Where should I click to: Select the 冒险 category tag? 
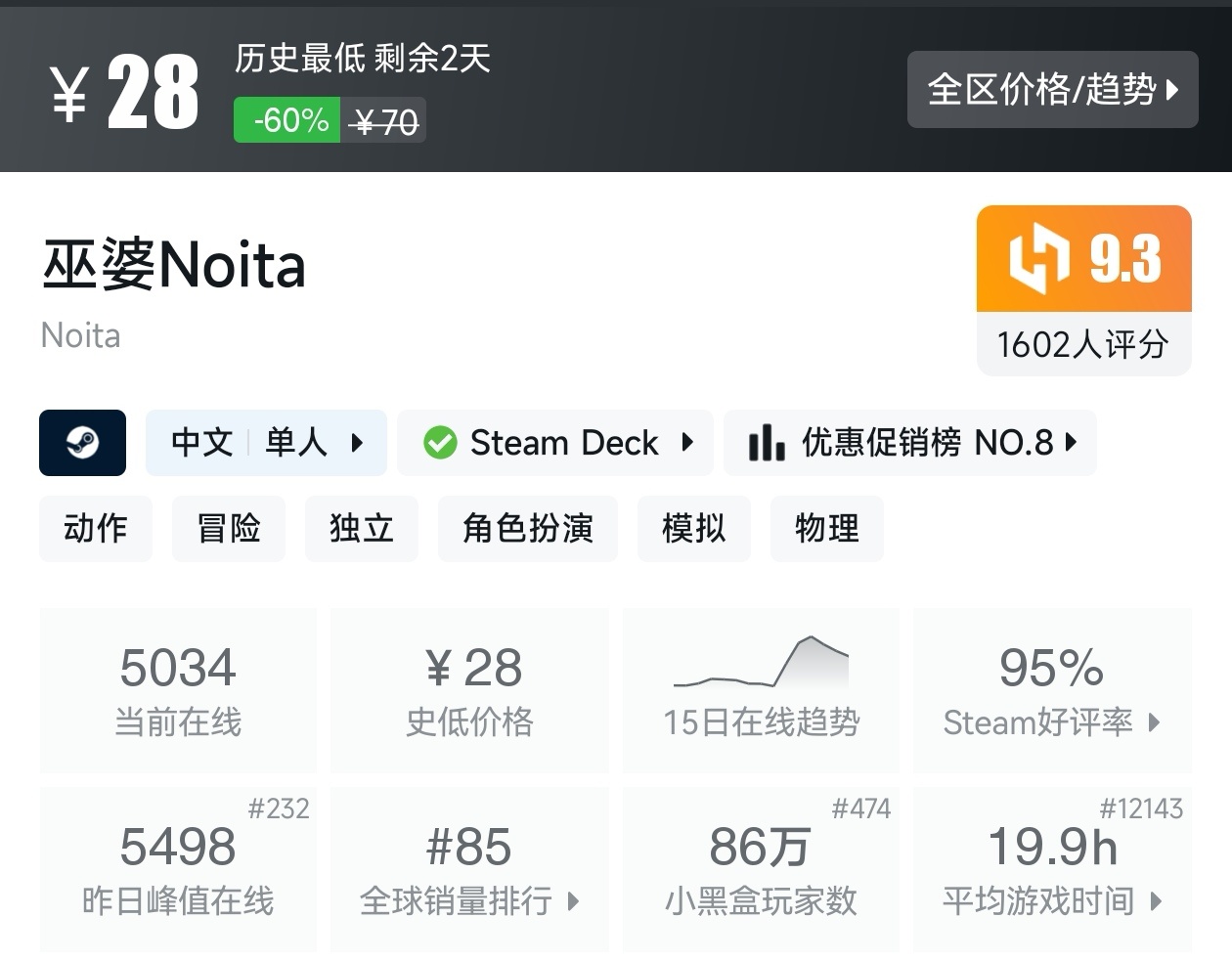pos(228,529)
